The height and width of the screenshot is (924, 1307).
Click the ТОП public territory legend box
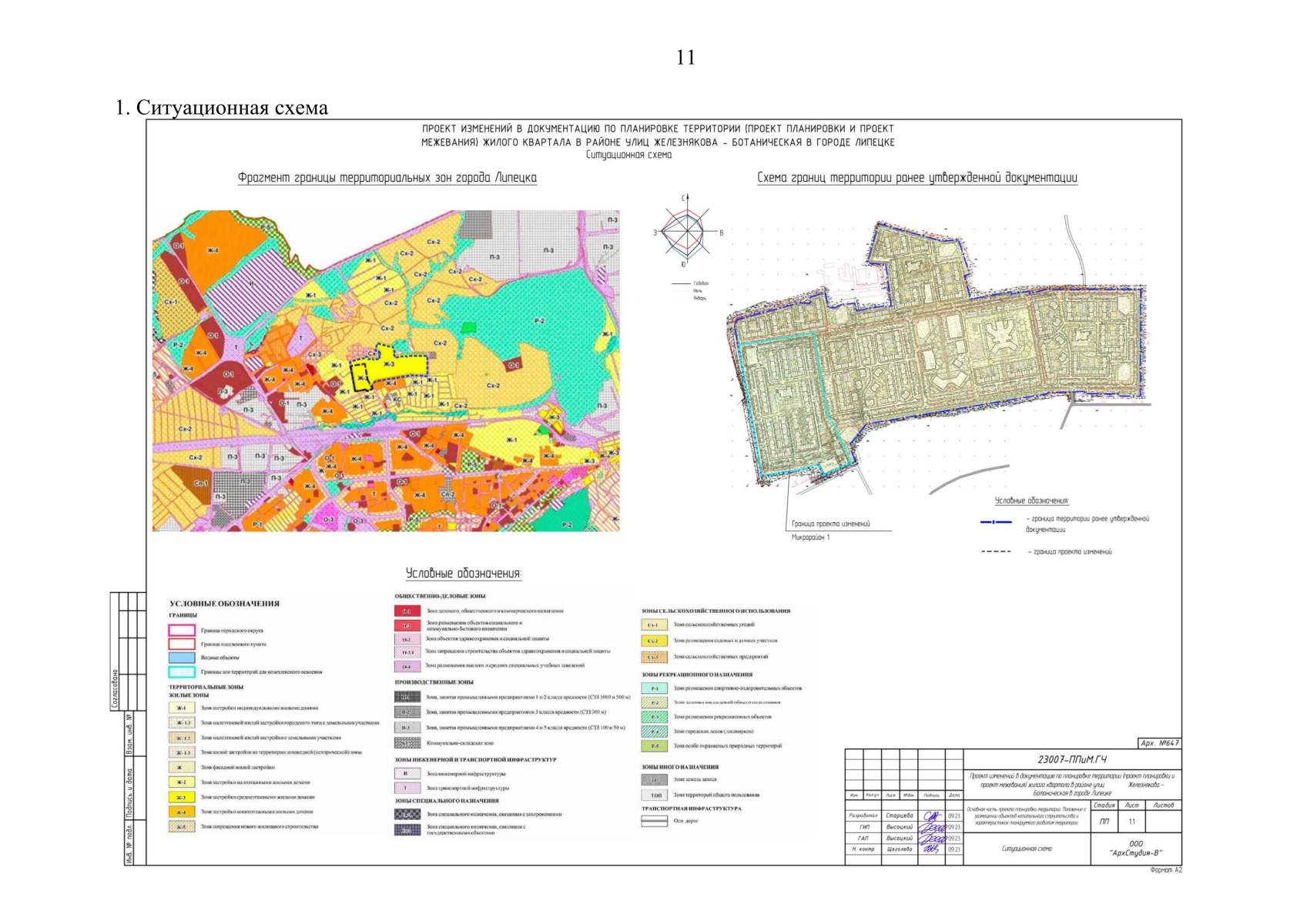coord(654,795)
